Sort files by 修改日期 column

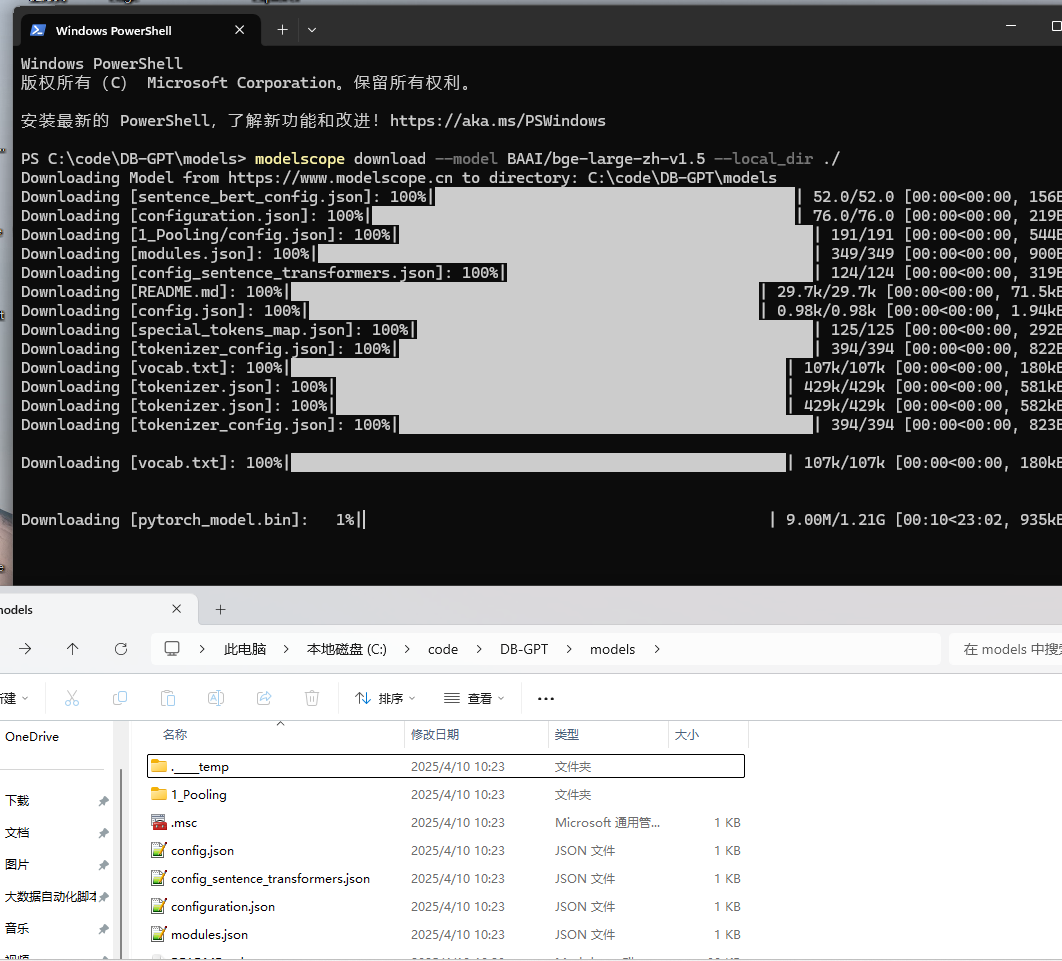(435, 734)
